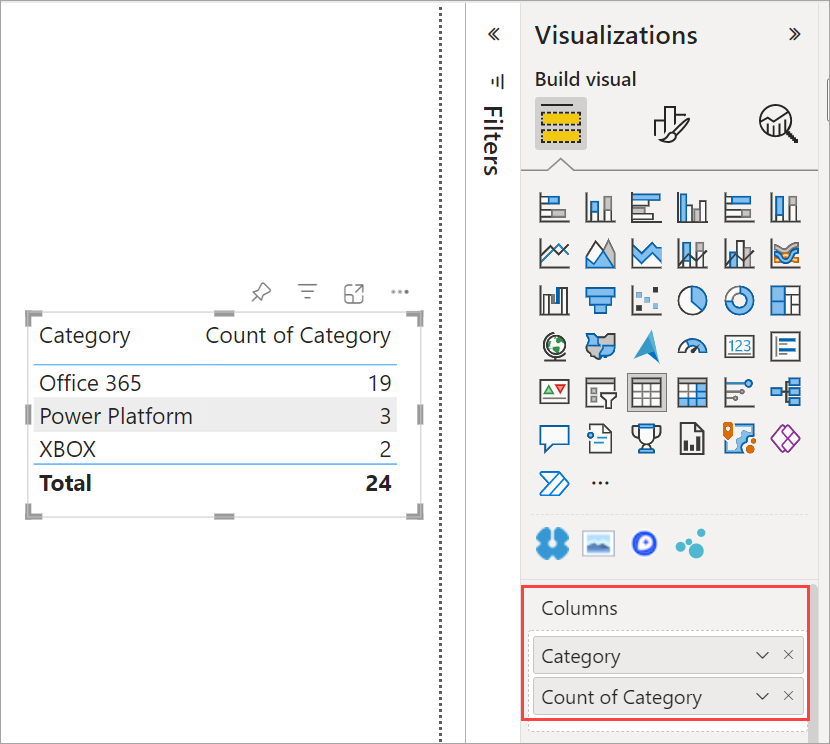
Task: Select the Donut chart visual
Action: [x=739, y=300]
